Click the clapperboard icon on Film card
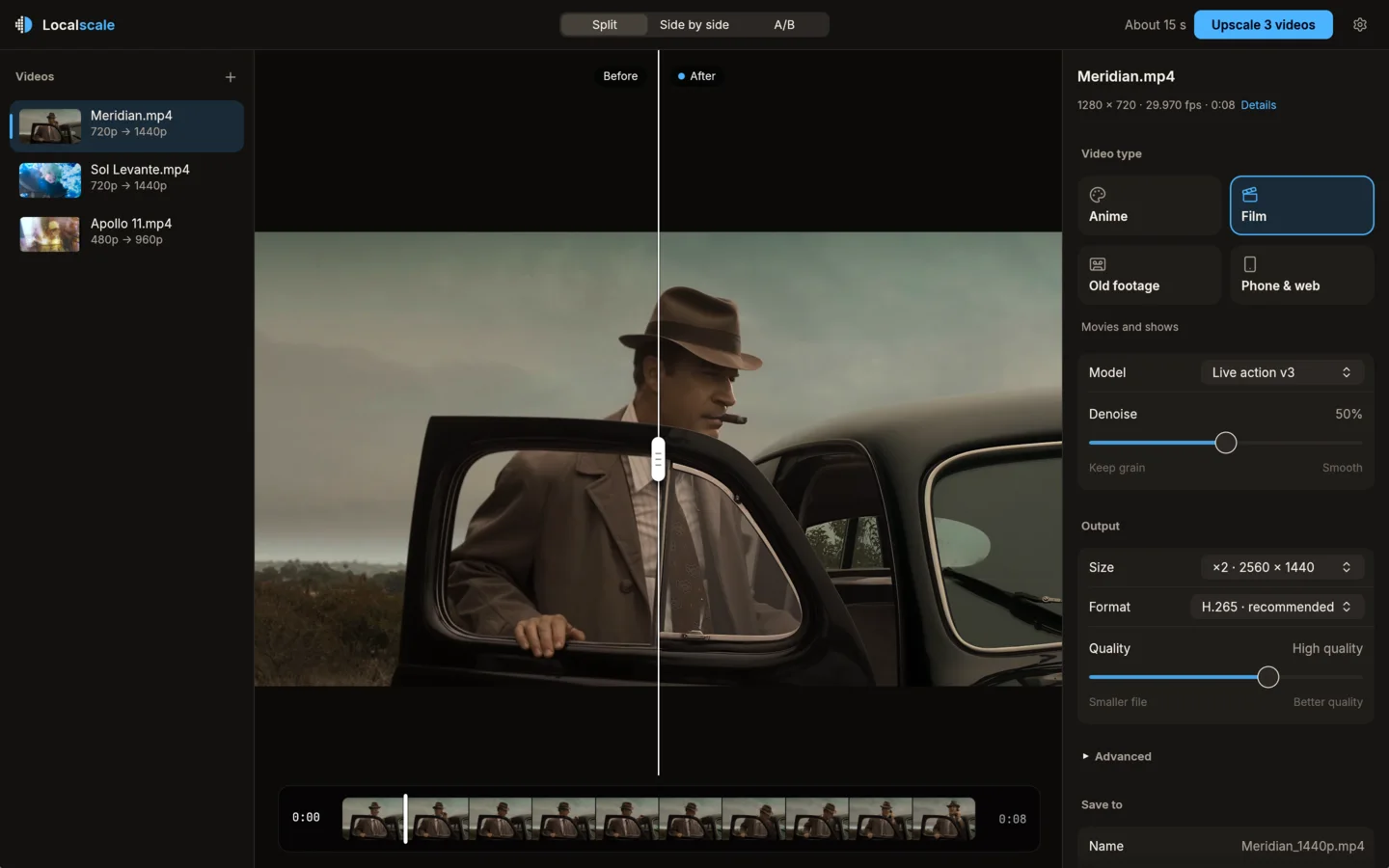This screenshot has height=868, width=1389. [x=1250, y=195]
